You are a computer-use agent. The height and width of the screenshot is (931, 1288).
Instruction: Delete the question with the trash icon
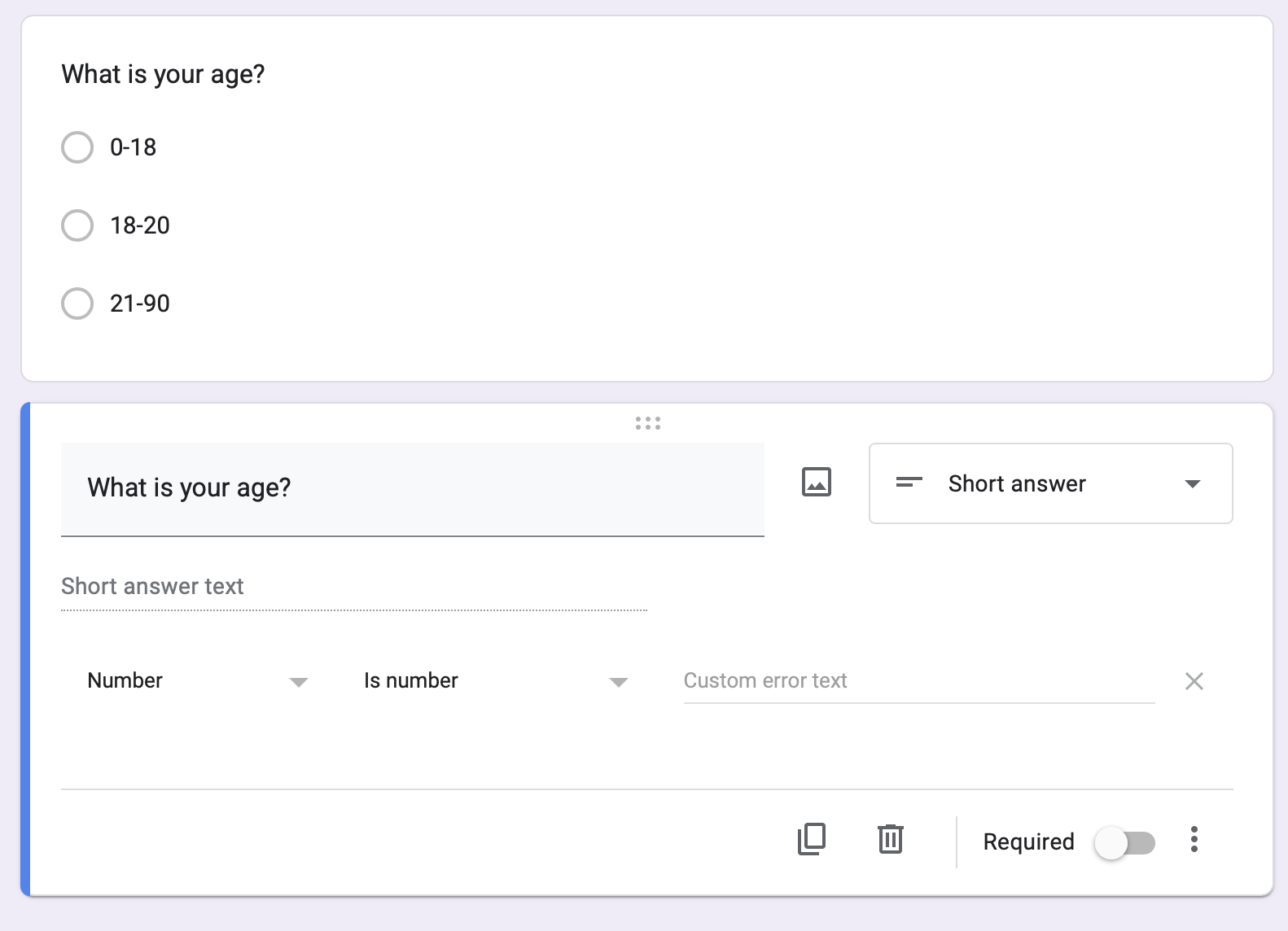coord(890,839)
